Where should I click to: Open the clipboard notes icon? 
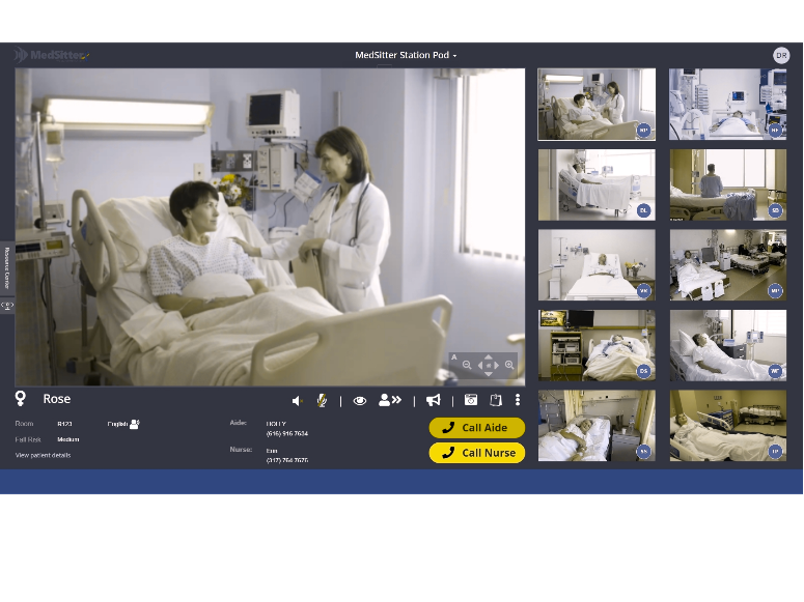pos(495,400)
